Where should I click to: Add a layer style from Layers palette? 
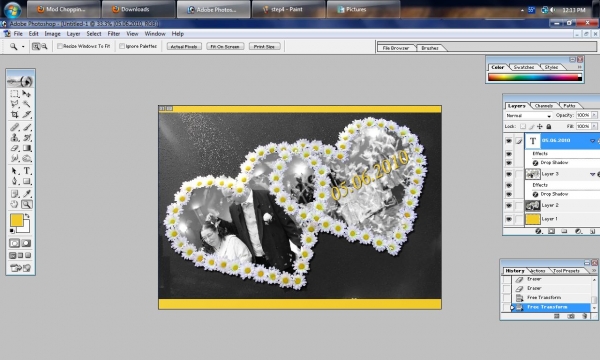tap(538, 231)
